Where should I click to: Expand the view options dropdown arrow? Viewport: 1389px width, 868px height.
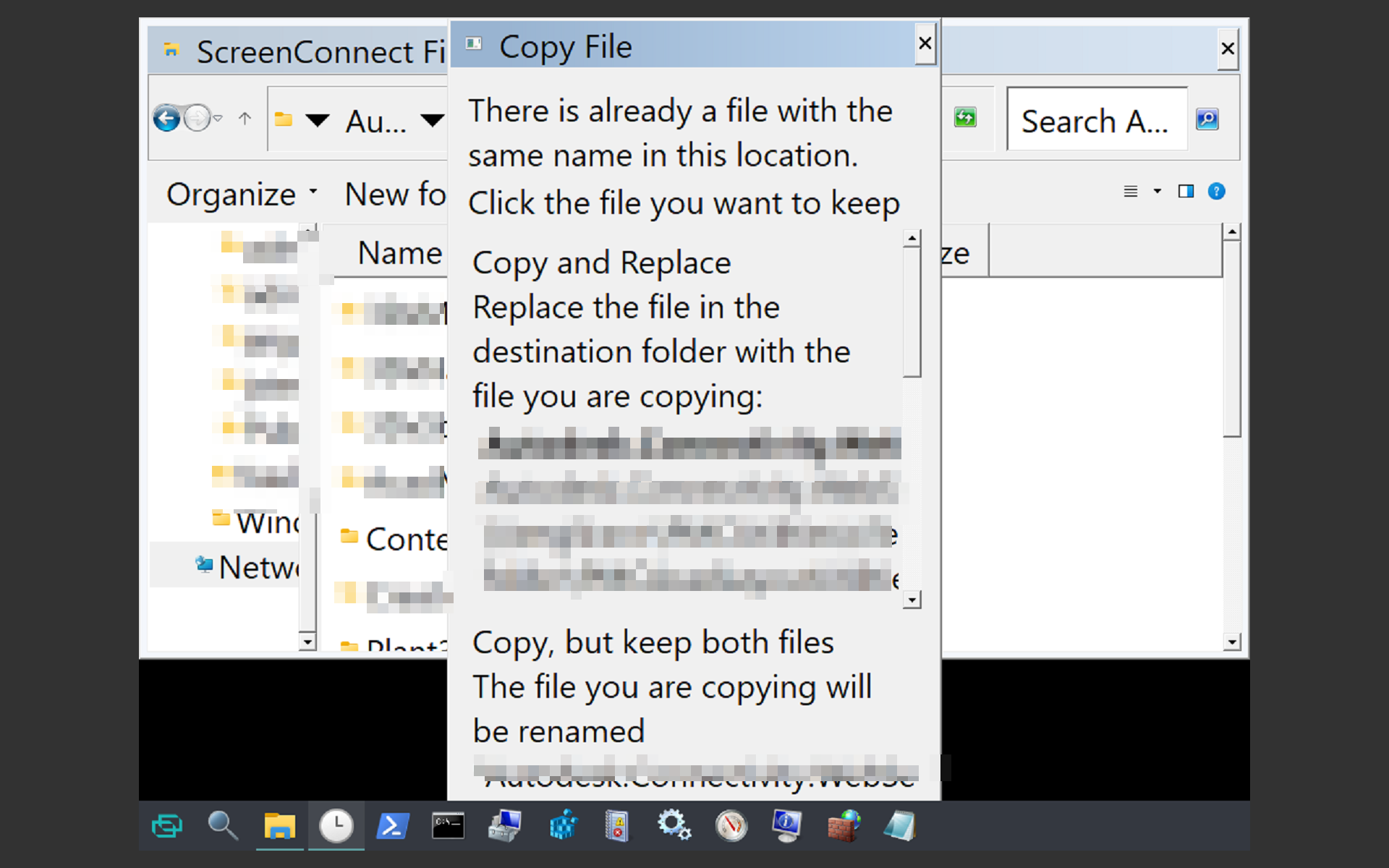pos(1157,192)
